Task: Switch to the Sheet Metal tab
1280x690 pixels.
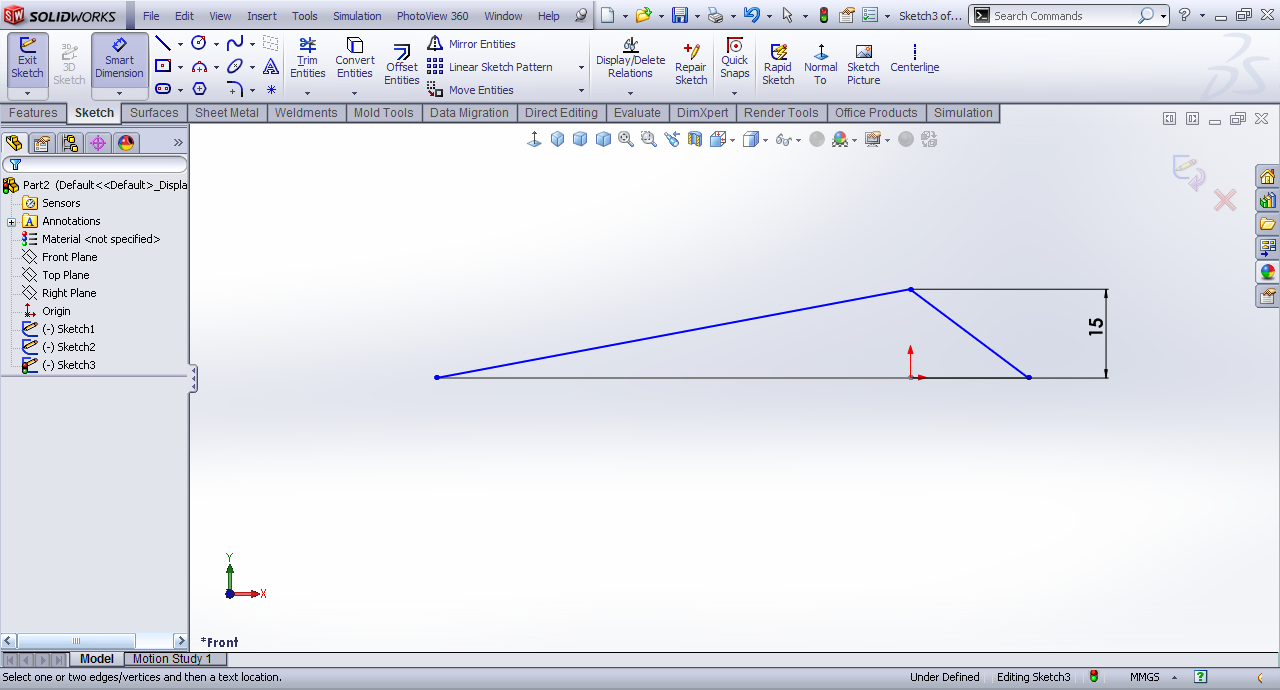Action: pyautogui.click(x=226, y=113)
